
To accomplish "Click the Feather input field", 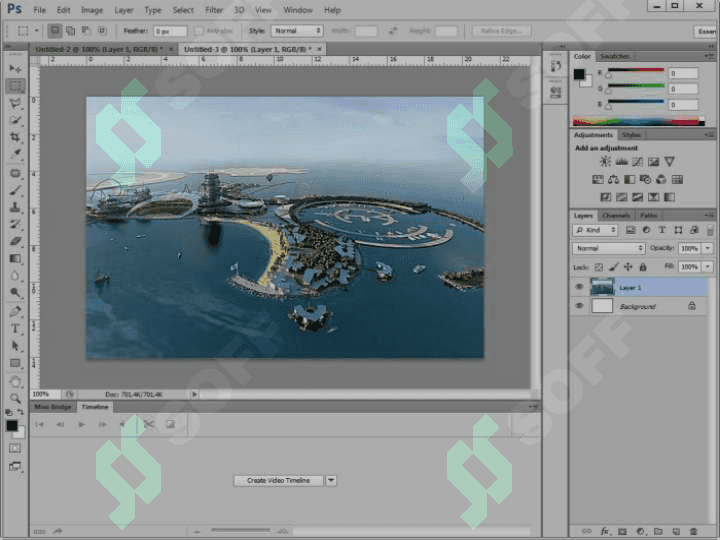I will (170, 31).
